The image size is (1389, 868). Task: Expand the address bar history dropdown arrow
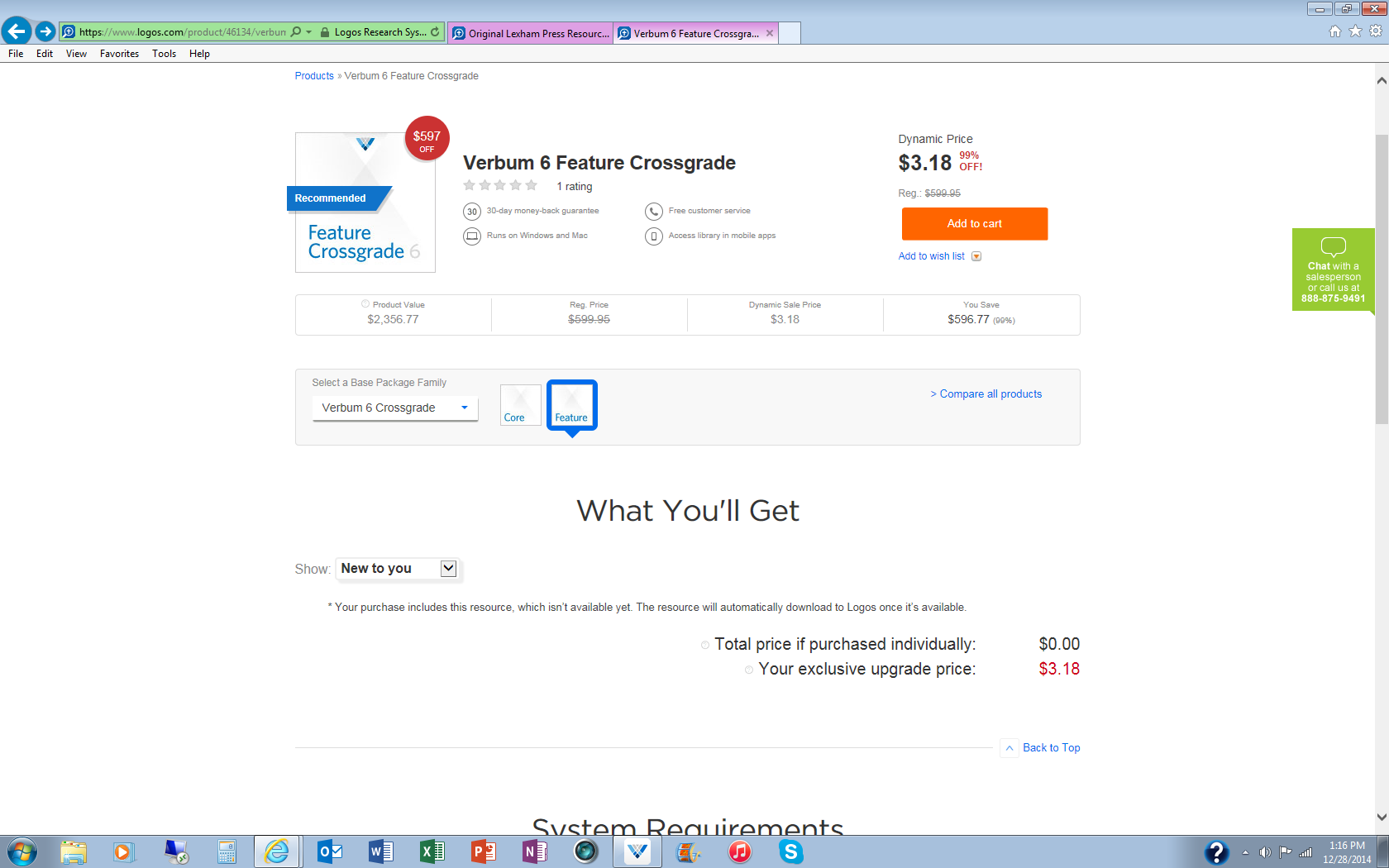click(x=309, y=32)
